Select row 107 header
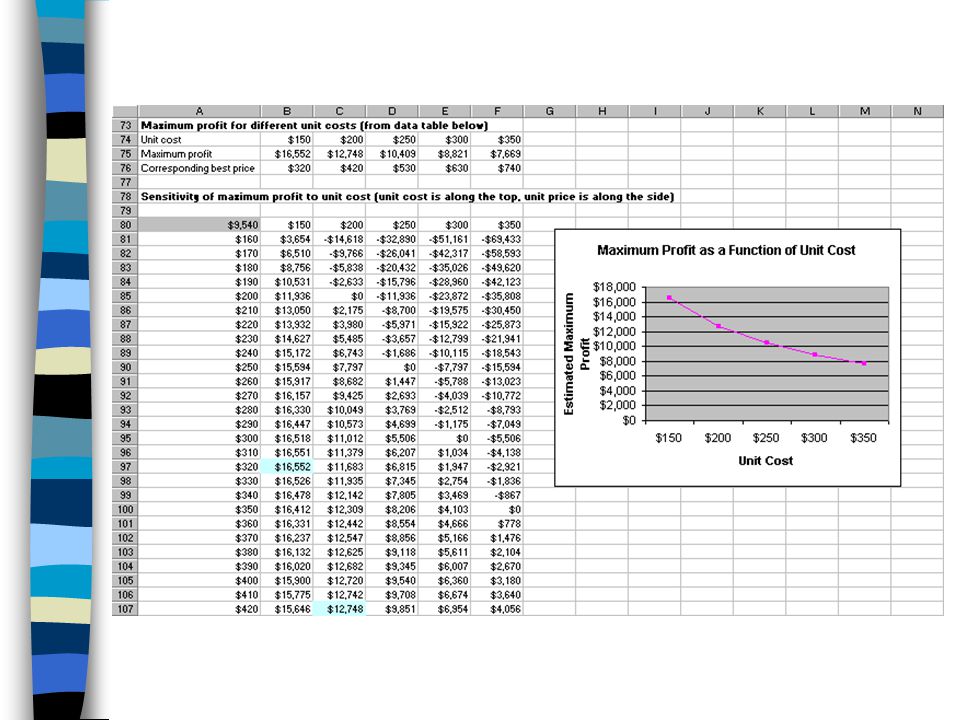Viewport: 960px width, 720px height. tap(126, 609)
